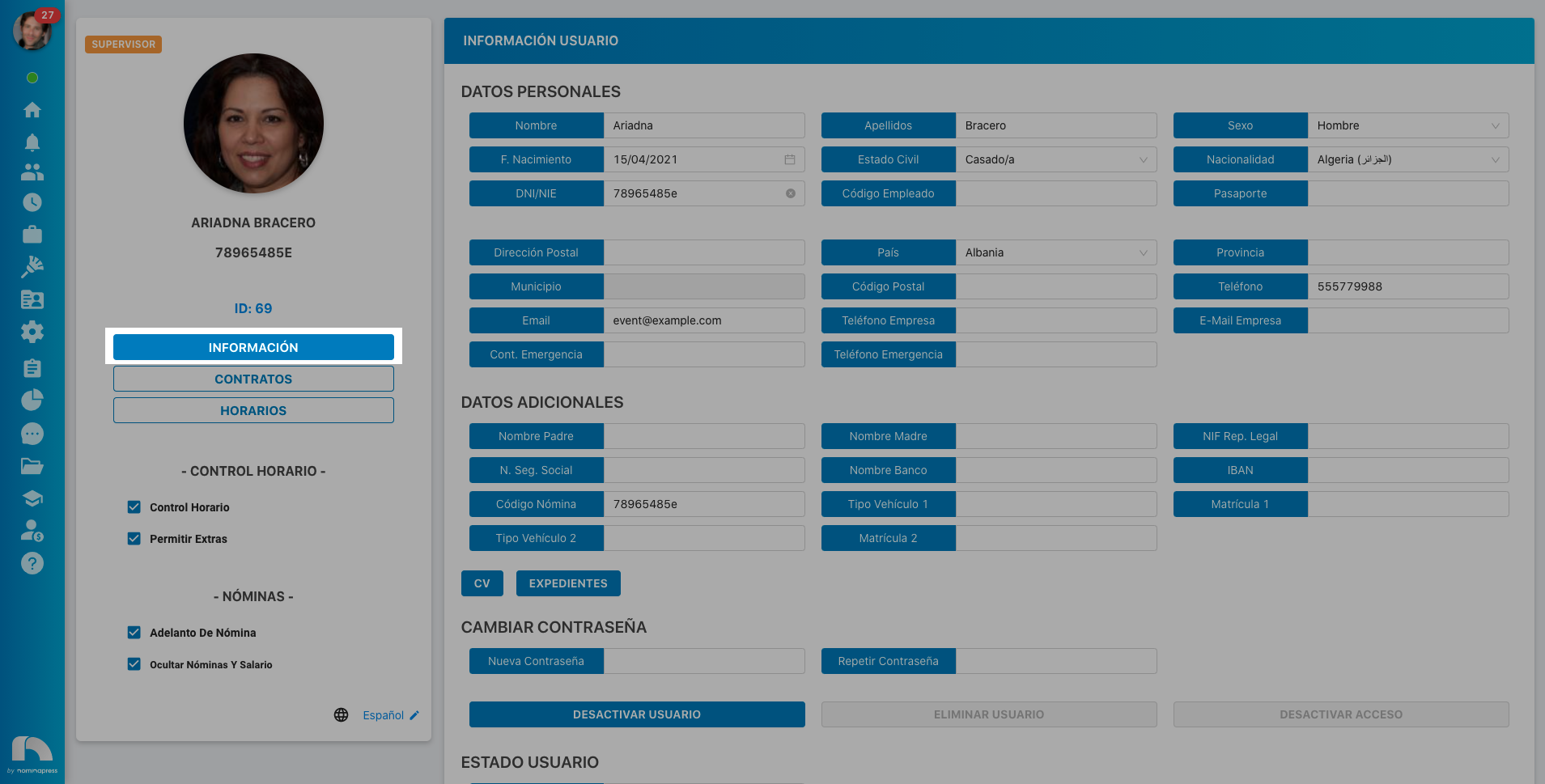Click the calendar icon in F. Nacimiento
1545x784 pixels.
click(790, 159)
